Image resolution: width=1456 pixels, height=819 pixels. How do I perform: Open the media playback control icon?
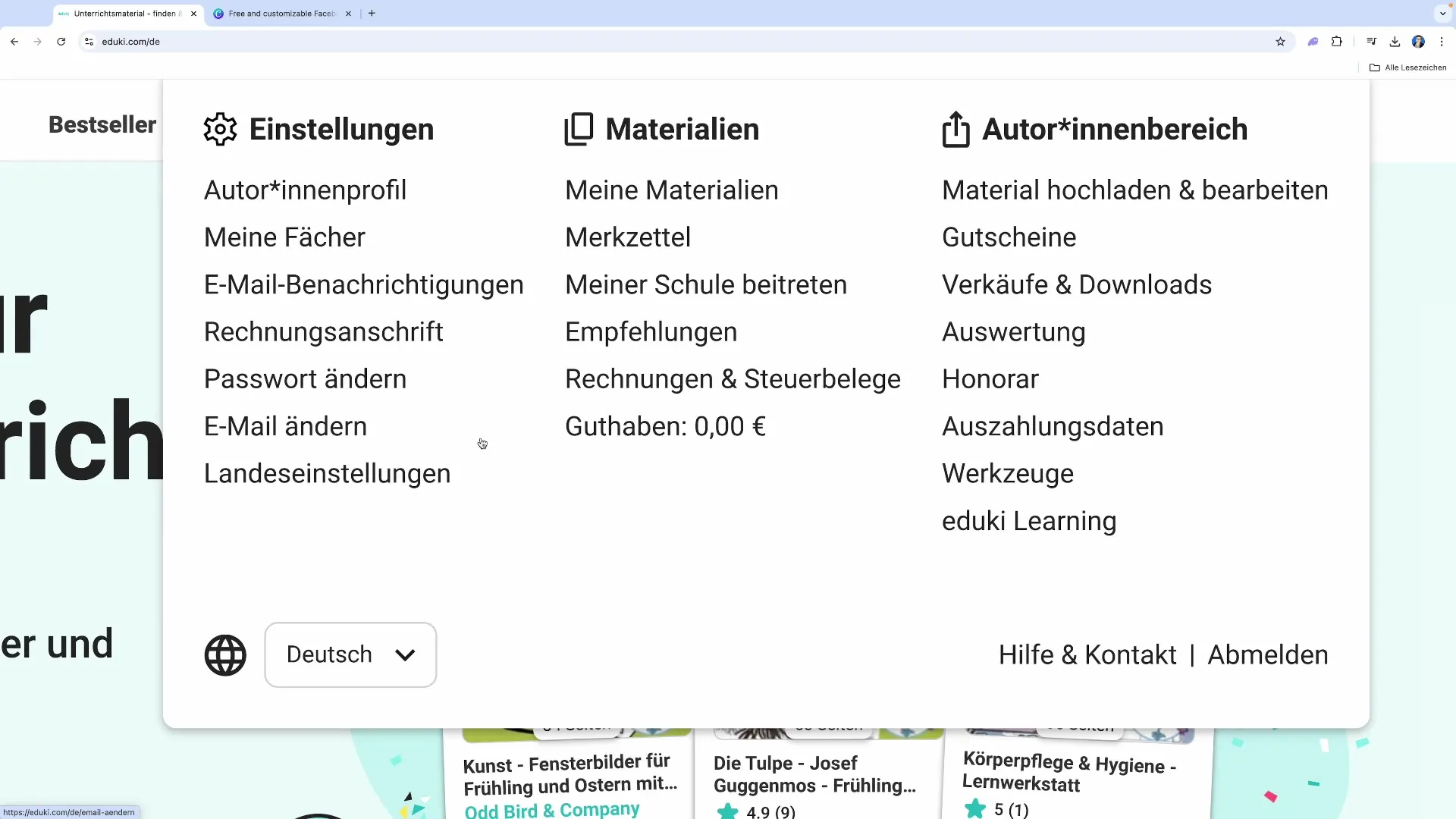click(x=1371, y=42)
